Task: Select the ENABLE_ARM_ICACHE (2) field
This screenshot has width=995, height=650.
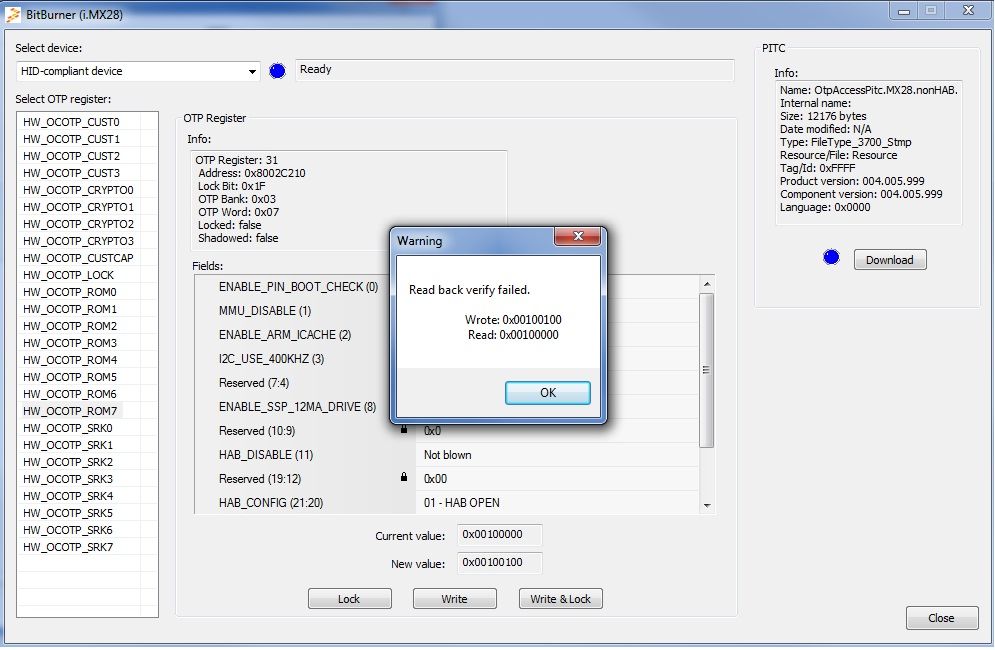Action: (x=285, y=335)
